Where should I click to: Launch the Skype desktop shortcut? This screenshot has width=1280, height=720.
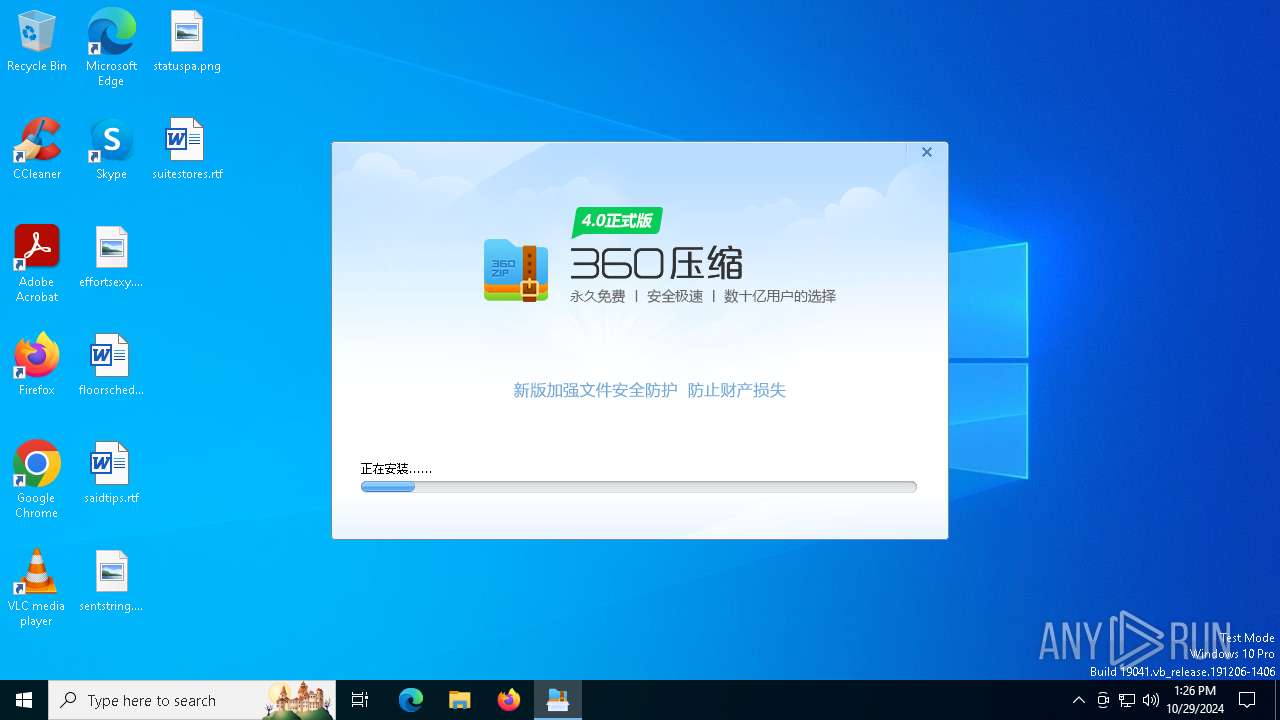click(x=111, y=149)
